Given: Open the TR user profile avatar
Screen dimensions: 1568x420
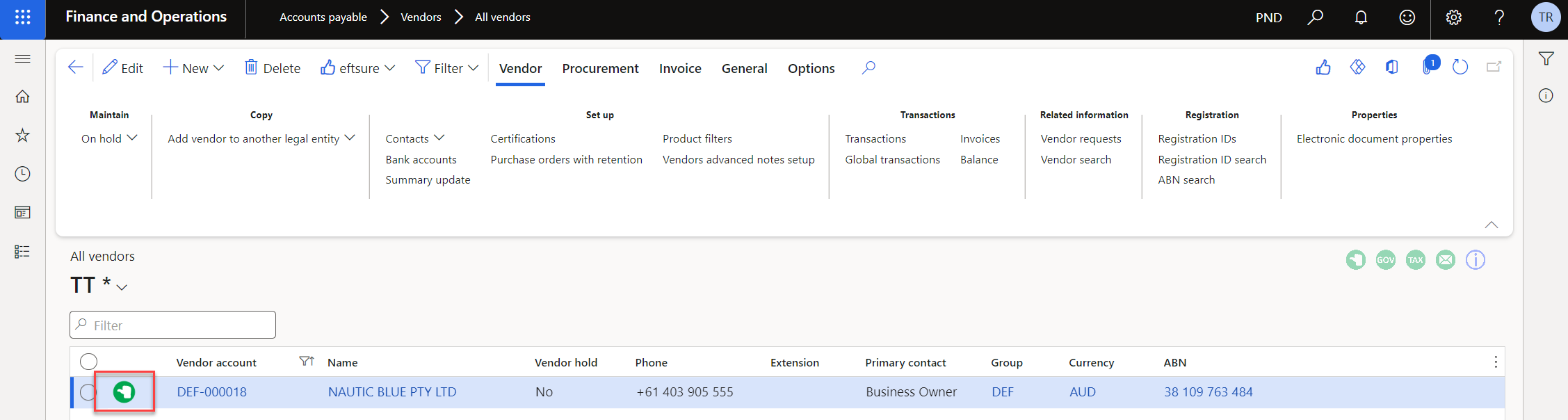Looking at the screenshot, I should coord(1546,17).
